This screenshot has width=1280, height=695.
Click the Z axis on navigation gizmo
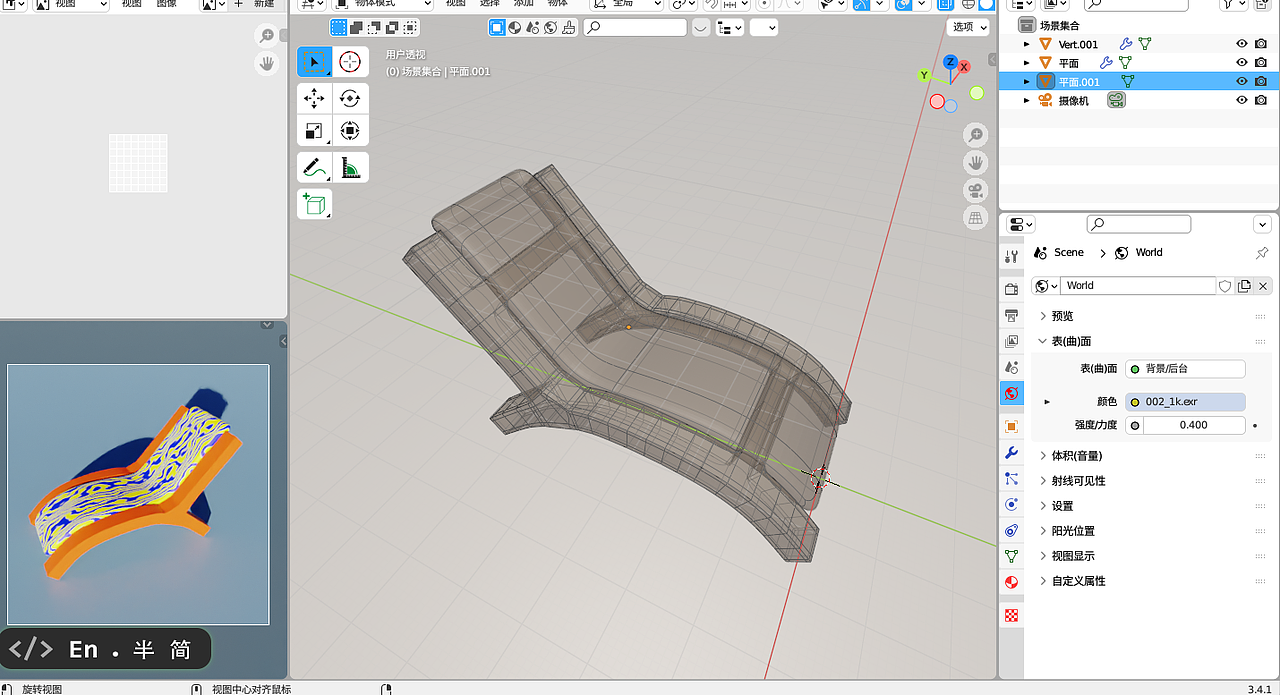pyautogui.click(x=950, y=62)
